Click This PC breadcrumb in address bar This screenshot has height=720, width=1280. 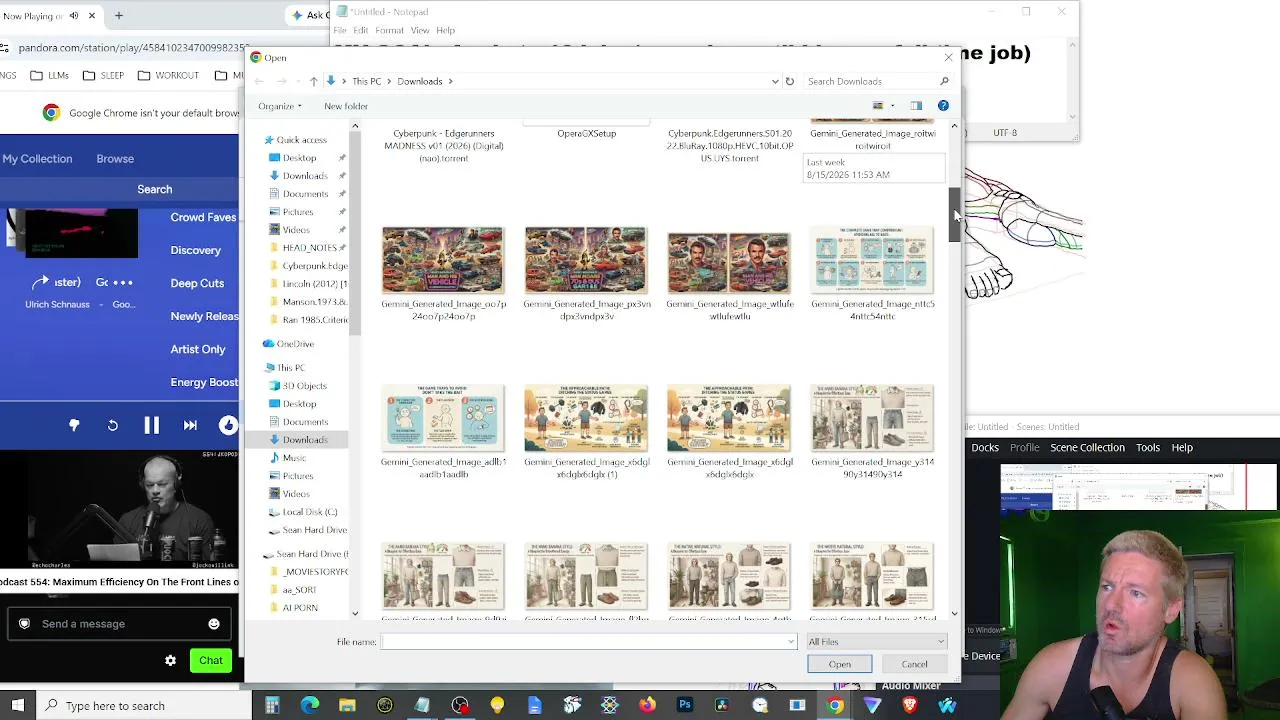click(366, 81)
